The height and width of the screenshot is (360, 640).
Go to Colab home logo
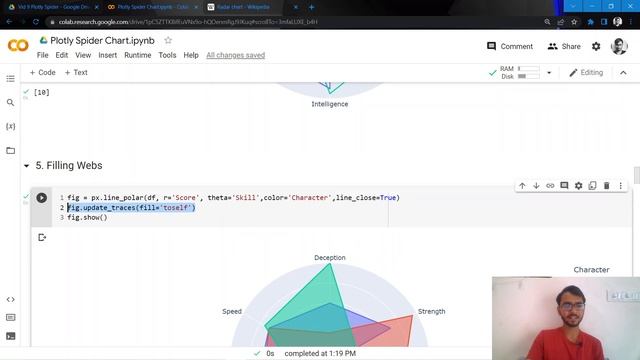point(18,46)
